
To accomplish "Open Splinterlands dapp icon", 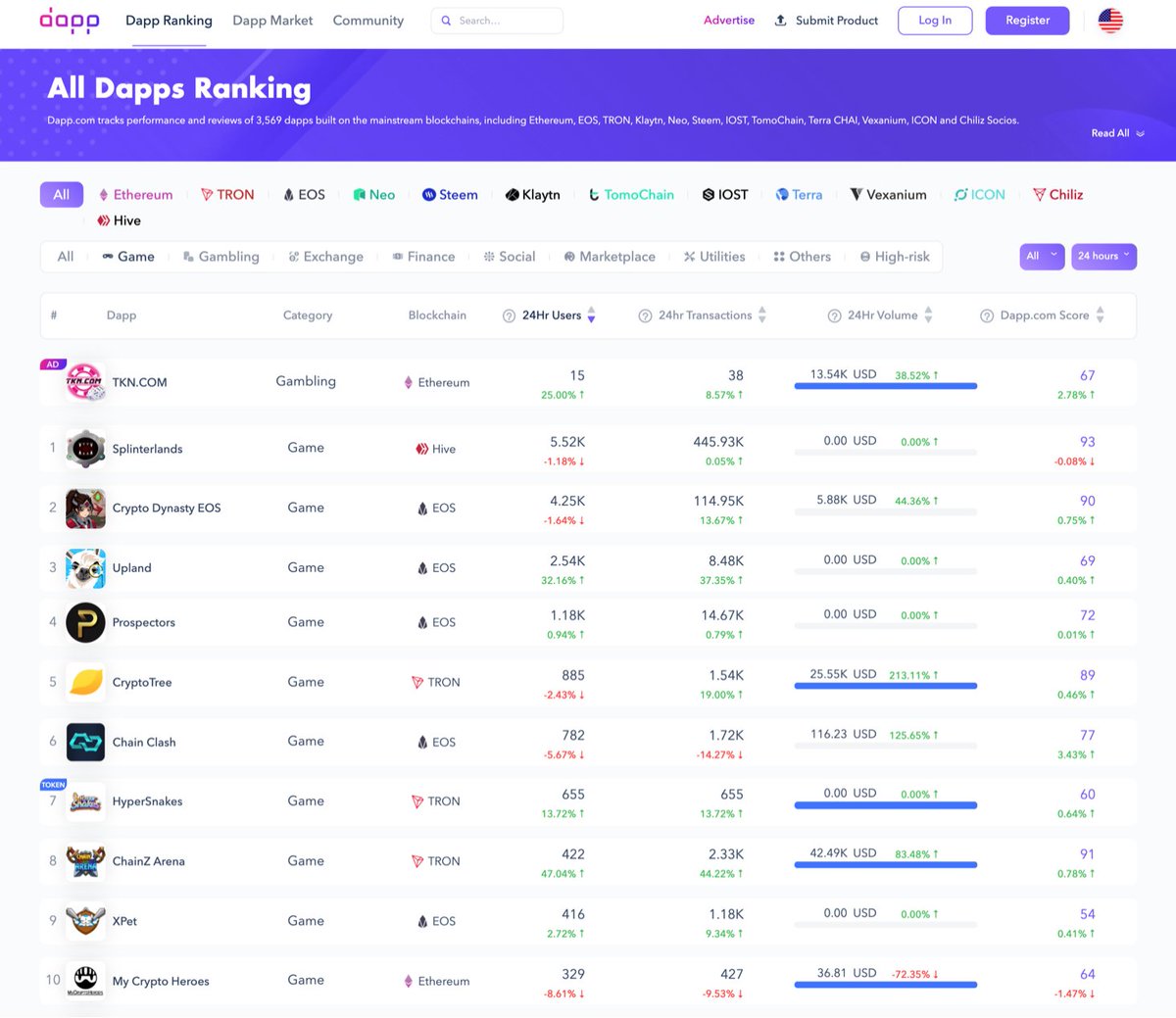I will (85, 449).
